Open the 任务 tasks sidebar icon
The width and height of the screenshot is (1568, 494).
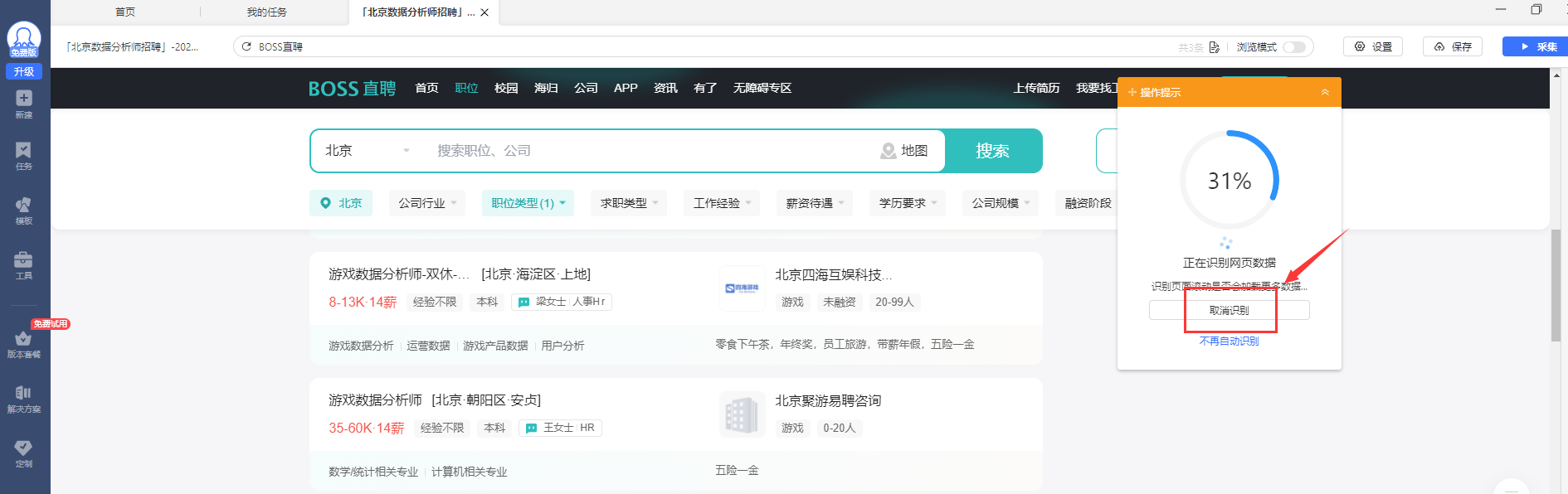coord(24,156)
